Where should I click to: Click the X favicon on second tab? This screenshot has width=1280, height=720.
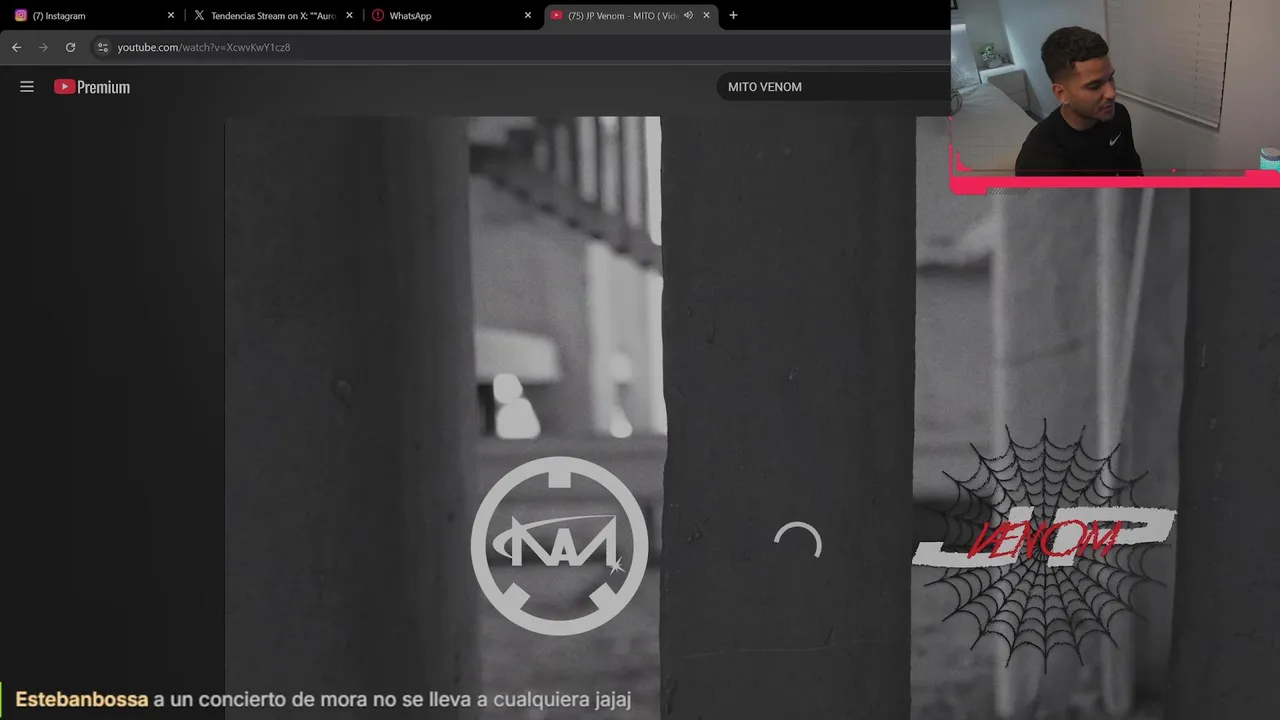pyautogui.click(x=199, y=15)
